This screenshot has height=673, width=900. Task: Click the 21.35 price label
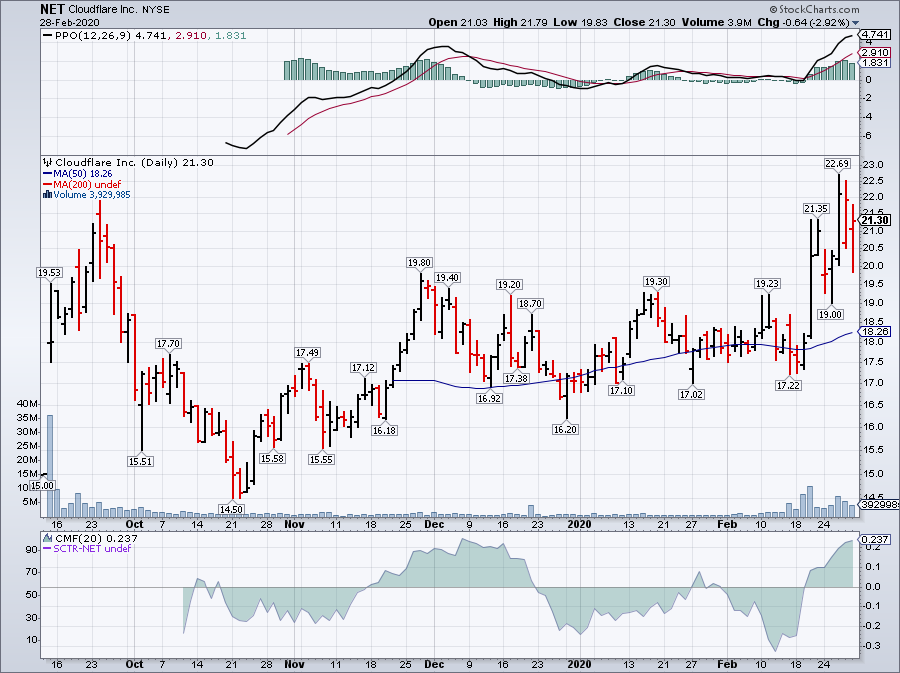816,209
